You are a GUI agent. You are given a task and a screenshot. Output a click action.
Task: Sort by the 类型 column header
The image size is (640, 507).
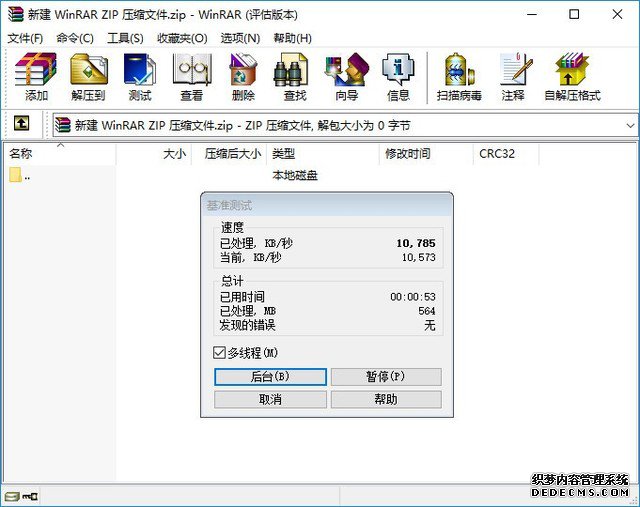[323, 154]
